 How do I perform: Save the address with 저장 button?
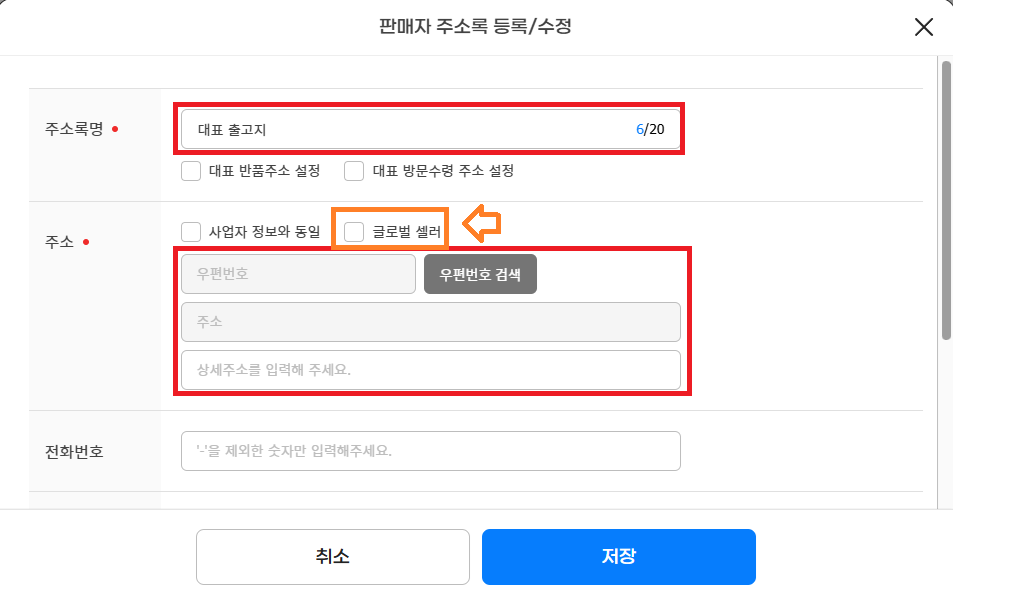tap(618, 557)
